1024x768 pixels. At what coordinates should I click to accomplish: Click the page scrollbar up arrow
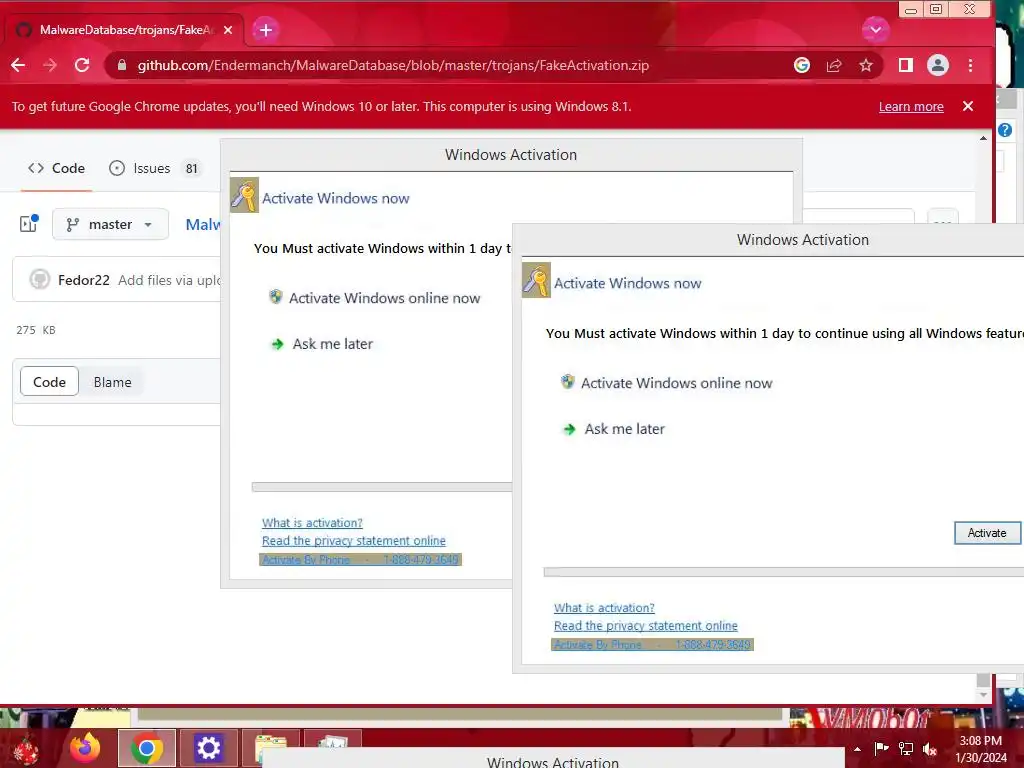pyautogui.click(x=984, y=138)
